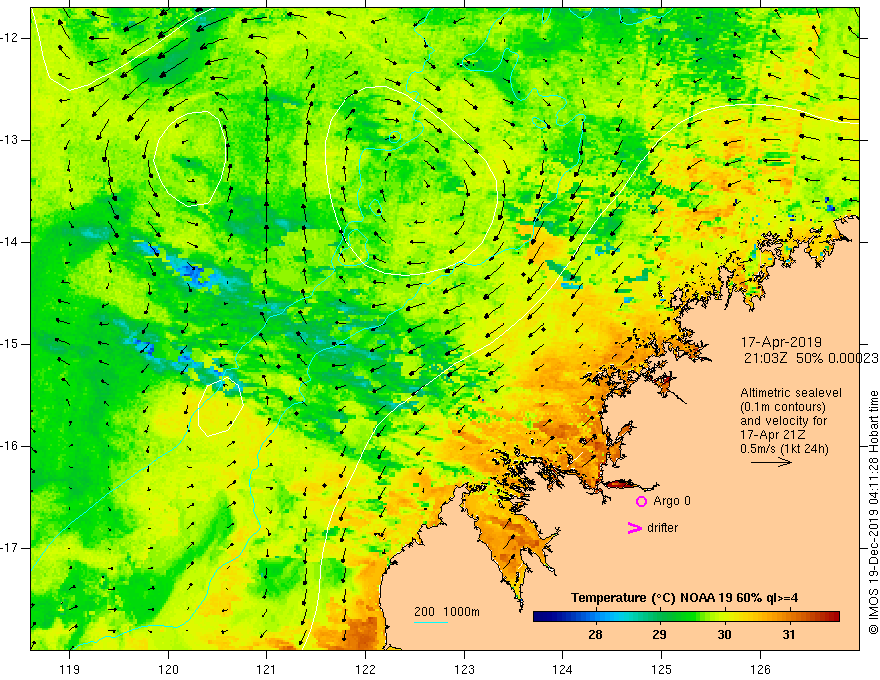Click the 'Altimetric sealevel' caption line

coord(791,393)
